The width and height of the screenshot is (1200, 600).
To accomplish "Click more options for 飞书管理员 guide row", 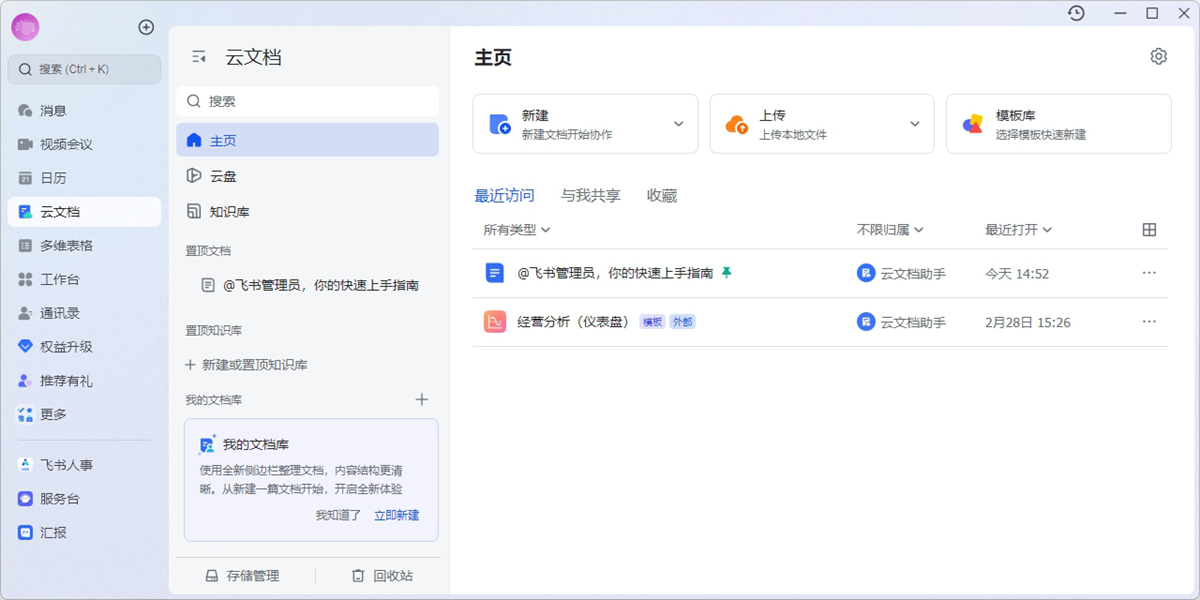I will 1149,273.
